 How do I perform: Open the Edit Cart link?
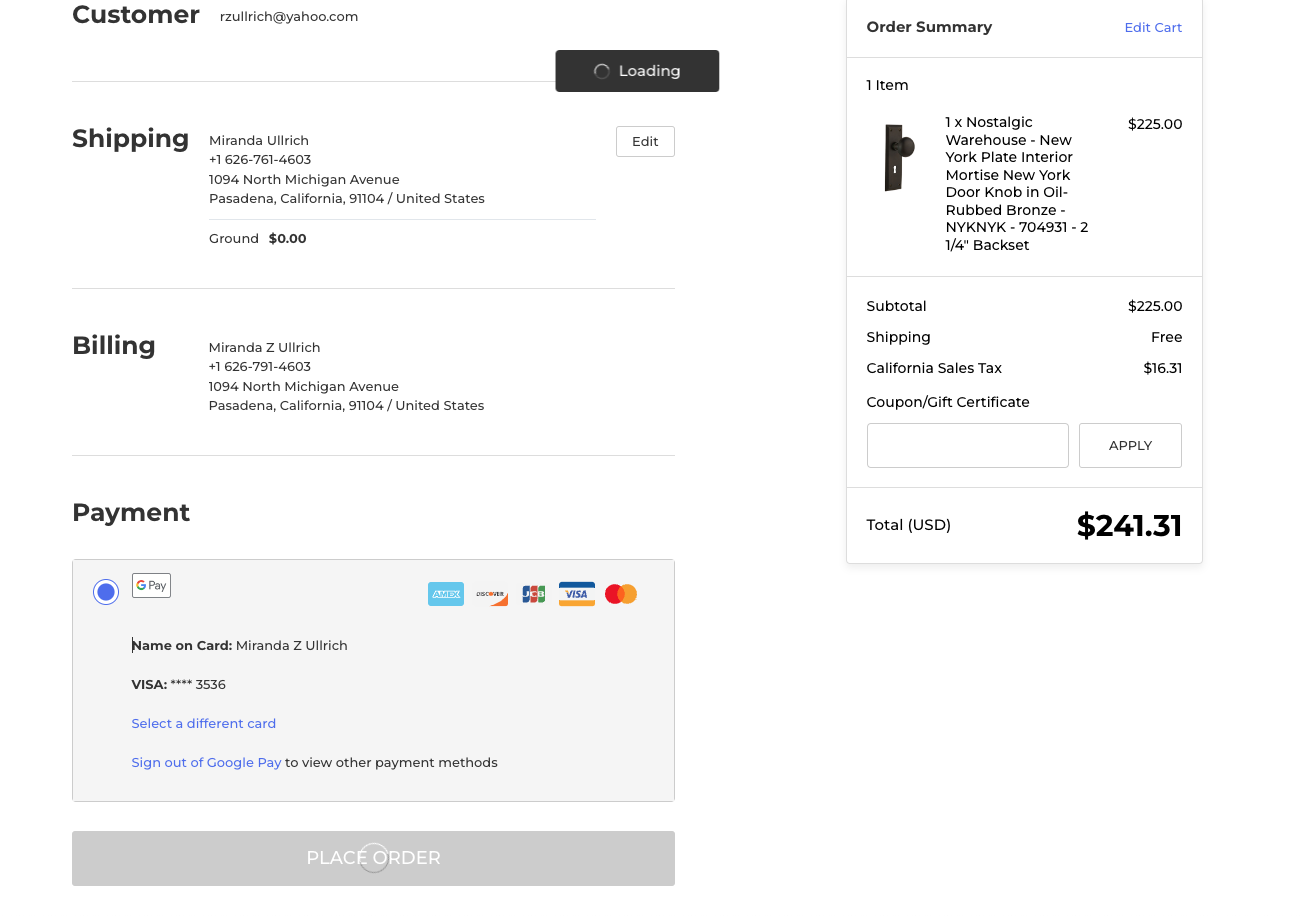(x=1153, y=27)
